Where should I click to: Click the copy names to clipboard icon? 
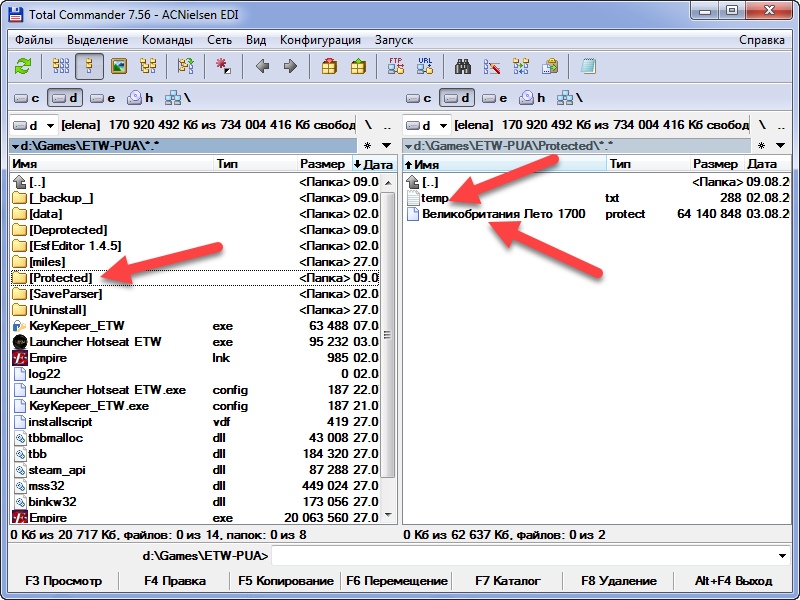pos(550,66)
